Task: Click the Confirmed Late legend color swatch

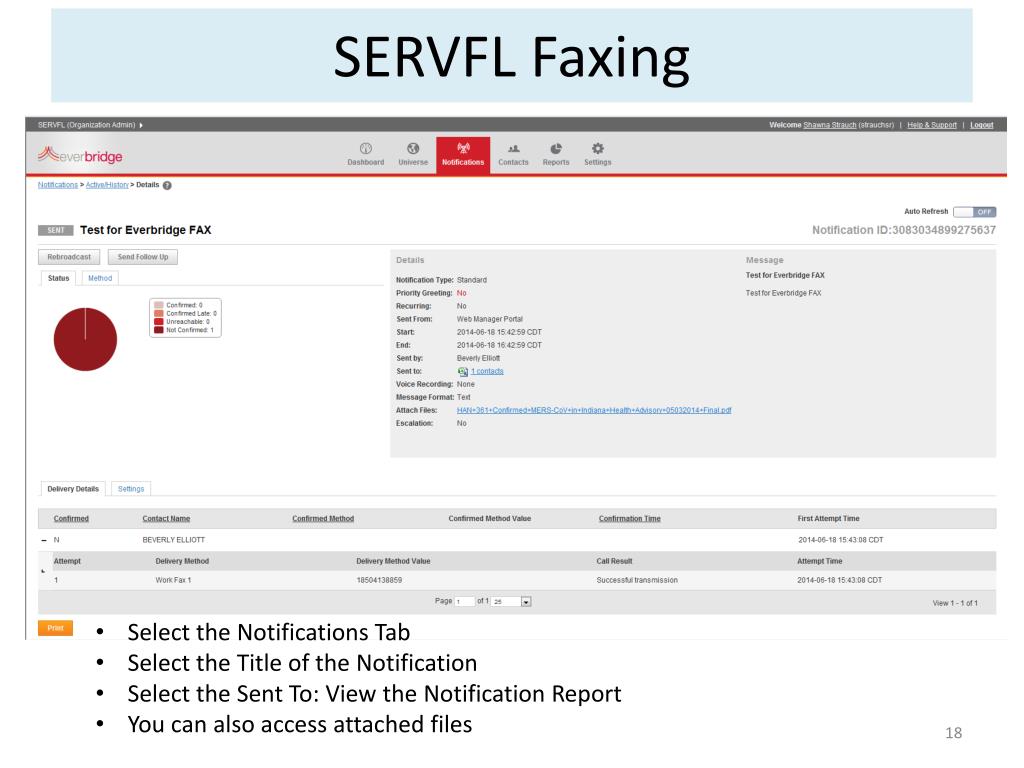Action: (x=159, y=313)
